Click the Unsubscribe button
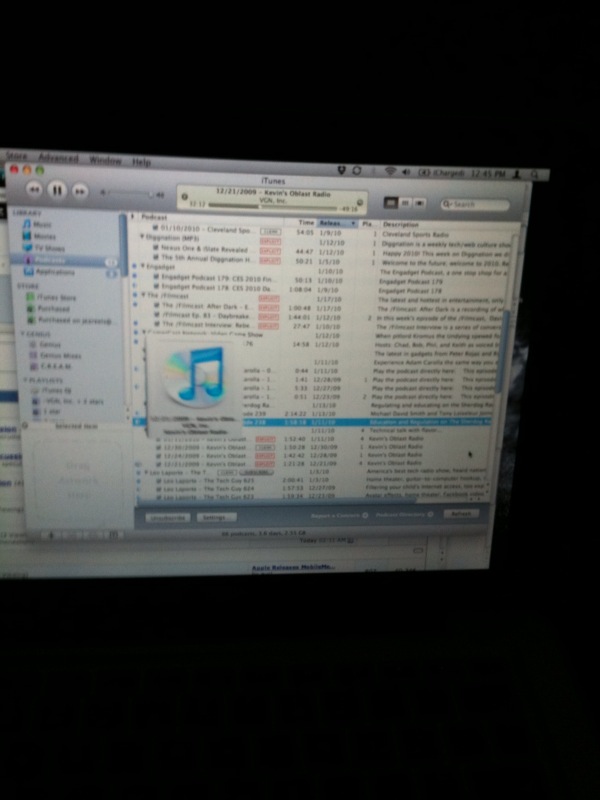 click(x=168, y=517)
